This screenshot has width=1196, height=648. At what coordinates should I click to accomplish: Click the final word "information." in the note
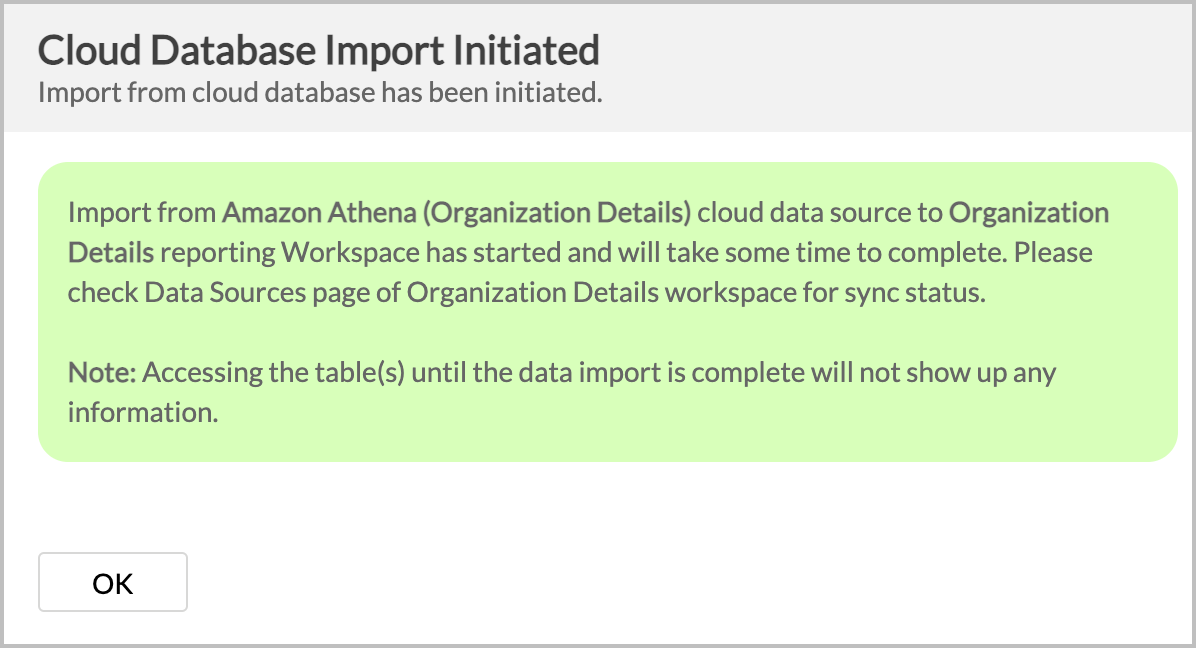(143, 412)
